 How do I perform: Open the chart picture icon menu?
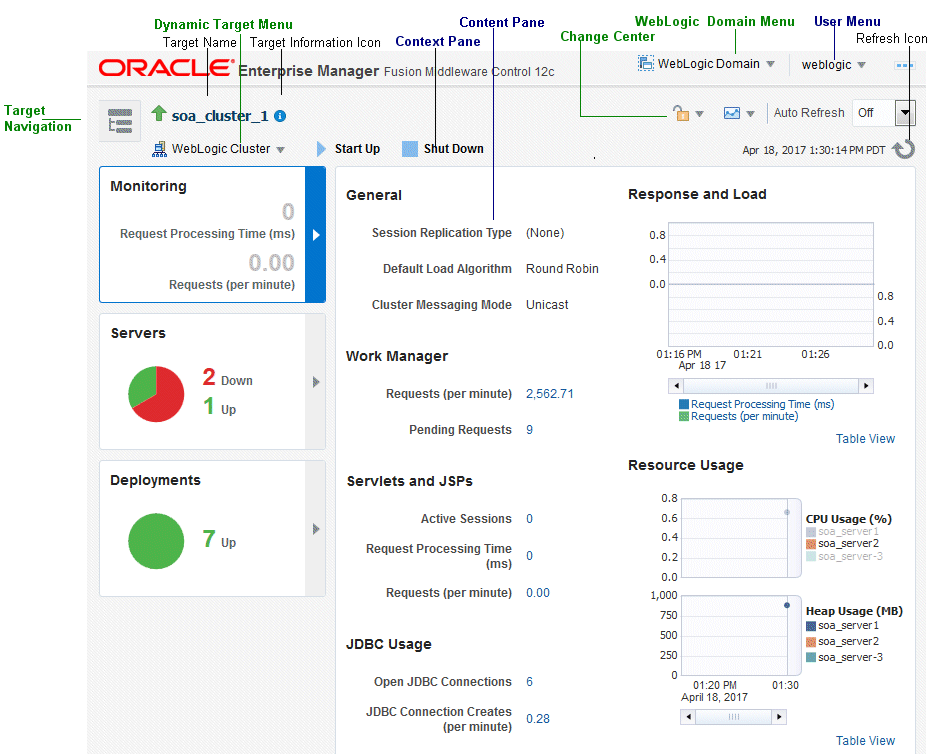tap(732, 113)
